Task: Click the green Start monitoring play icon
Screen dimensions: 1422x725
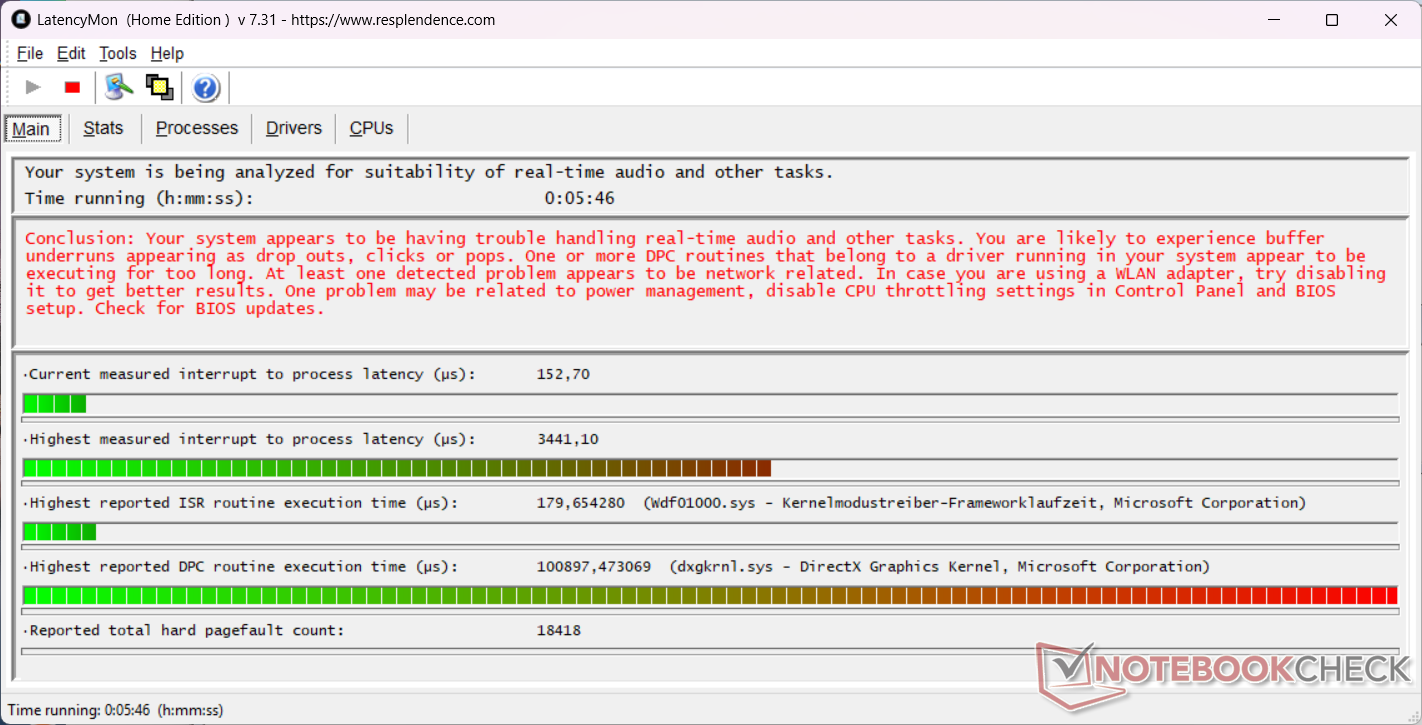Action: 33,88
